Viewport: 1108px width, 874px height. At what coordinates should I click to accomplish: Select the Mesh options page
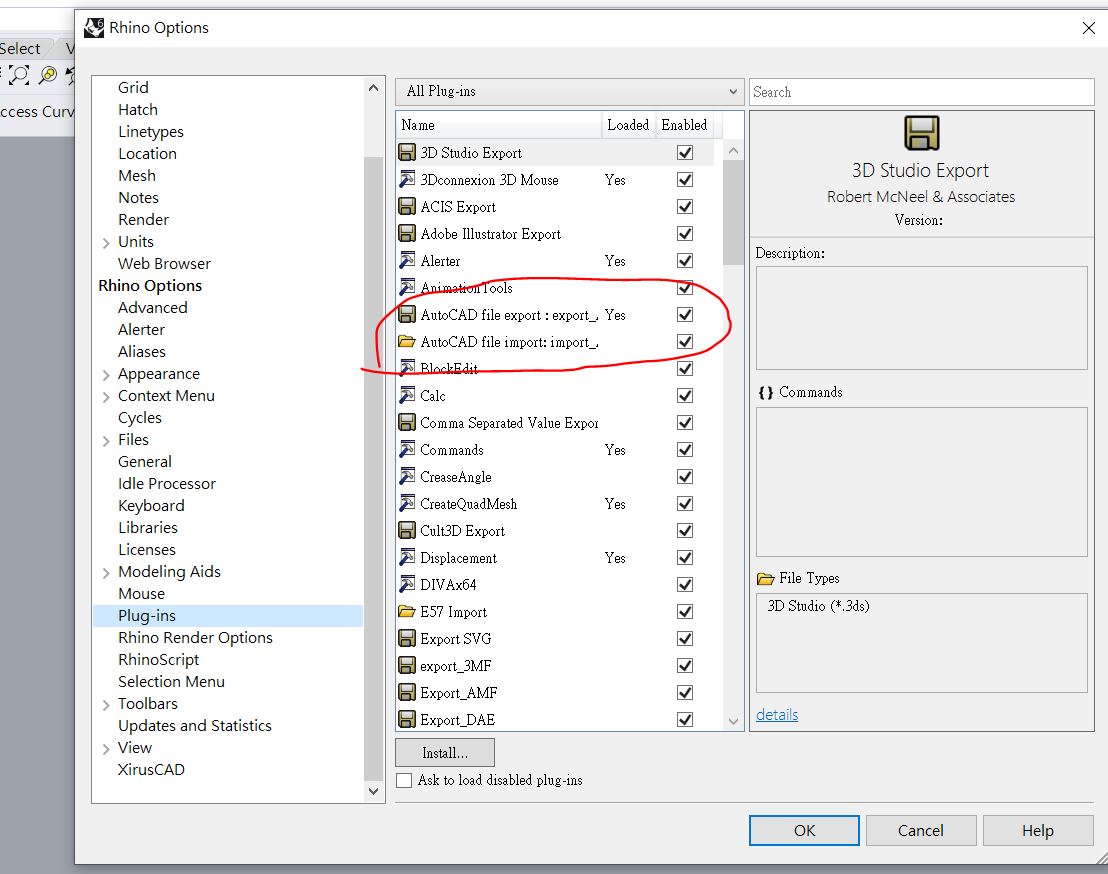point(137,175)
